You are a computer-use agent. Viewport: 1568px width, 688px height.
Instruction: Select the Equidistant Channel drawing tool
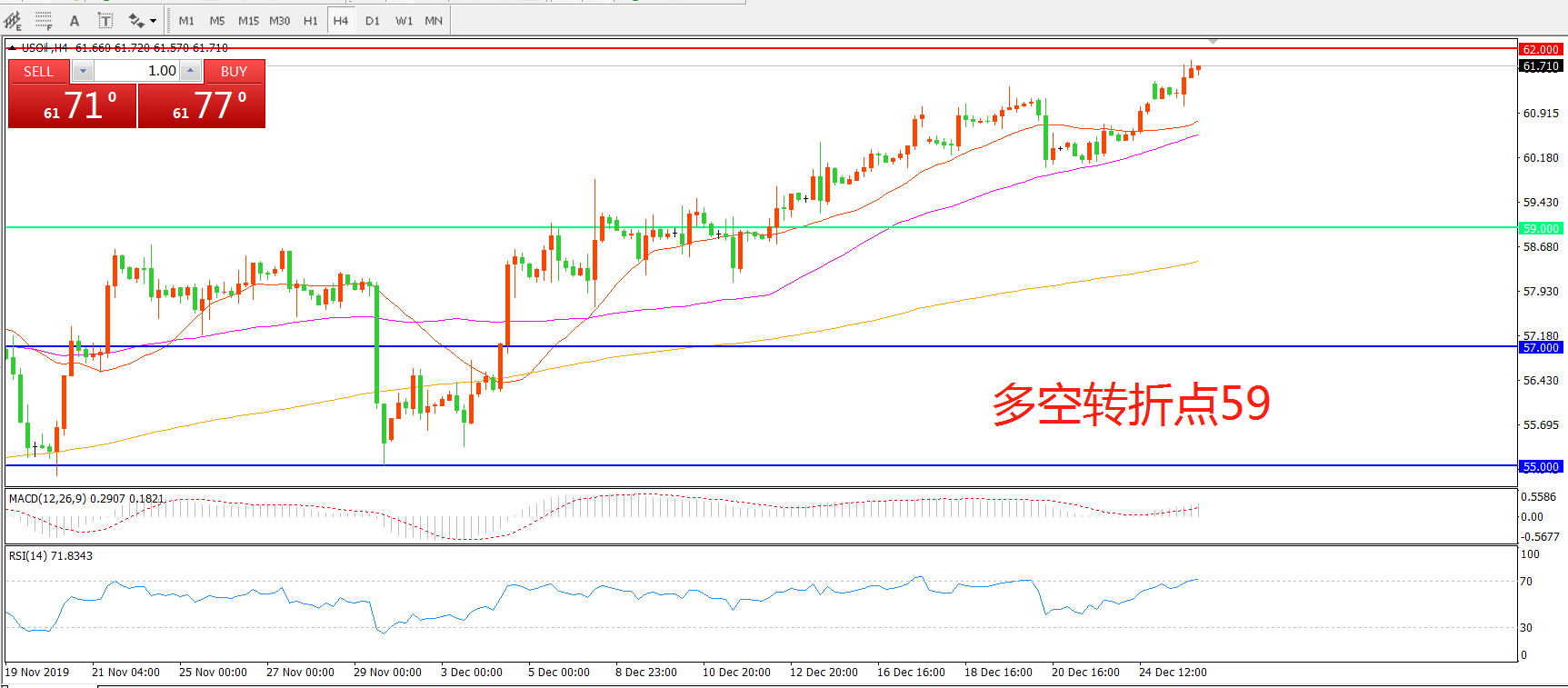point(13,20)
